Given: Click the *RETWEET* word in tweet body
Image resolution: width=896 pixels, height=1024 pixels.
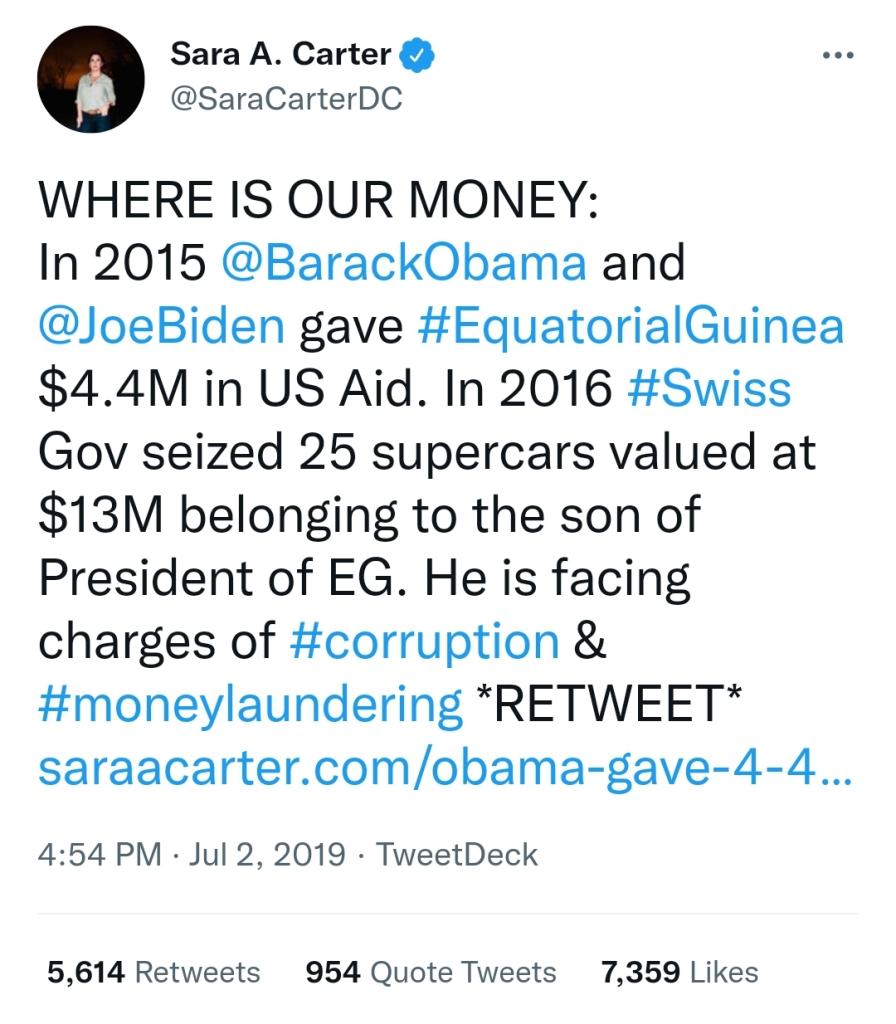Looking at the screenshot, I should click(x=607, y=704).
